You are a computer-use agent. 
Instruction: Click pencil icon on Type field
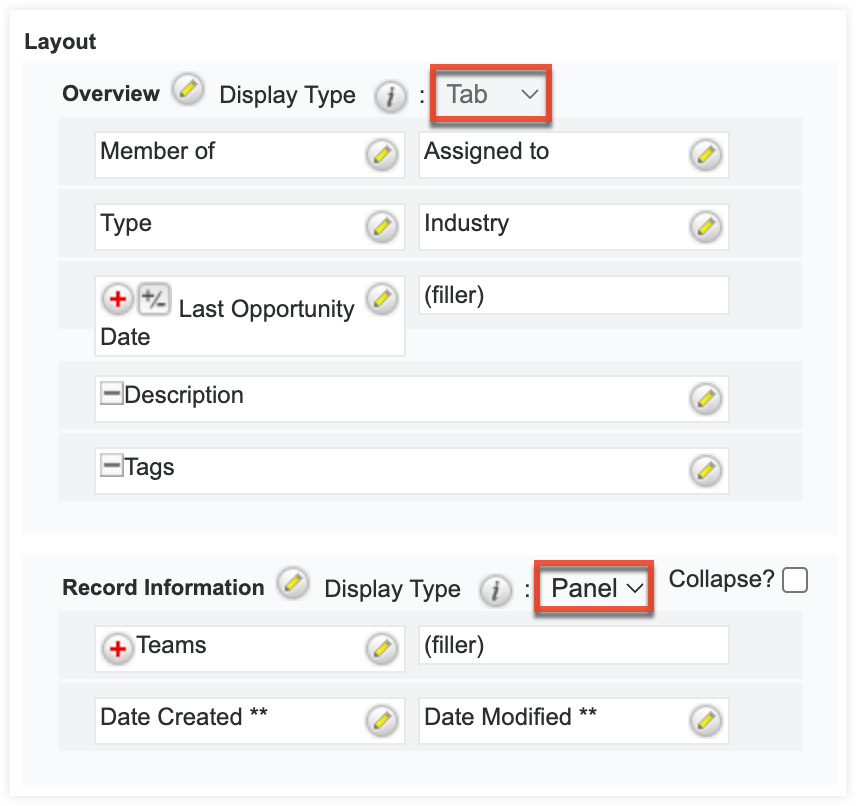[x=382, y=227]
